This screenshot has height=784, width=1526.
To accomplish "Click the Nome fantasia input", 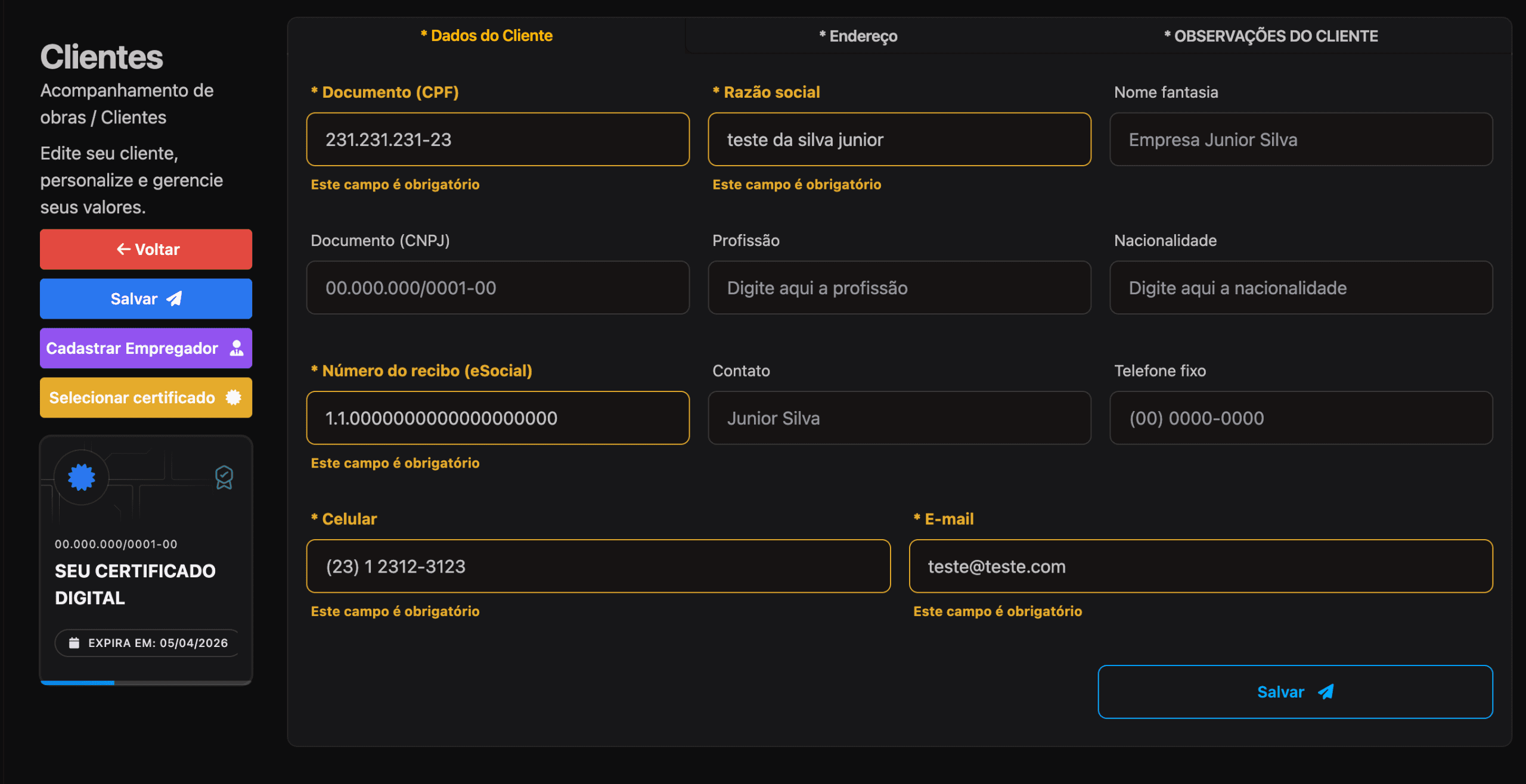I will 1301,139.
